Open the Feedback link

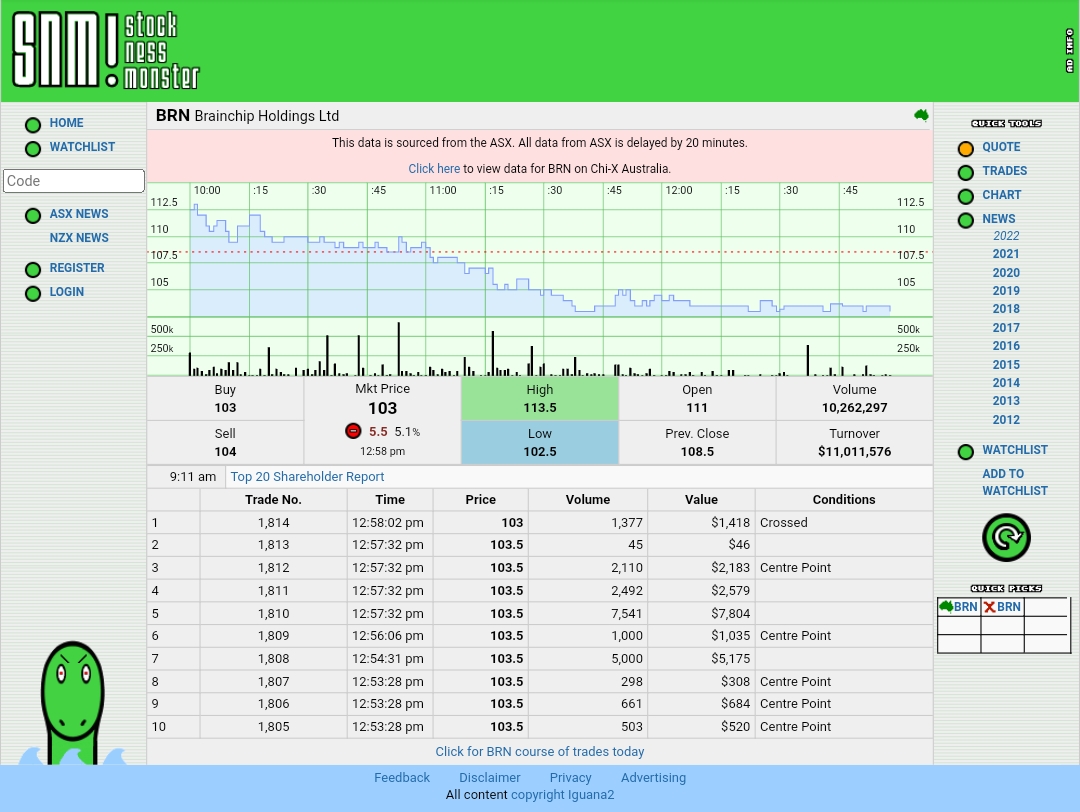402,778
